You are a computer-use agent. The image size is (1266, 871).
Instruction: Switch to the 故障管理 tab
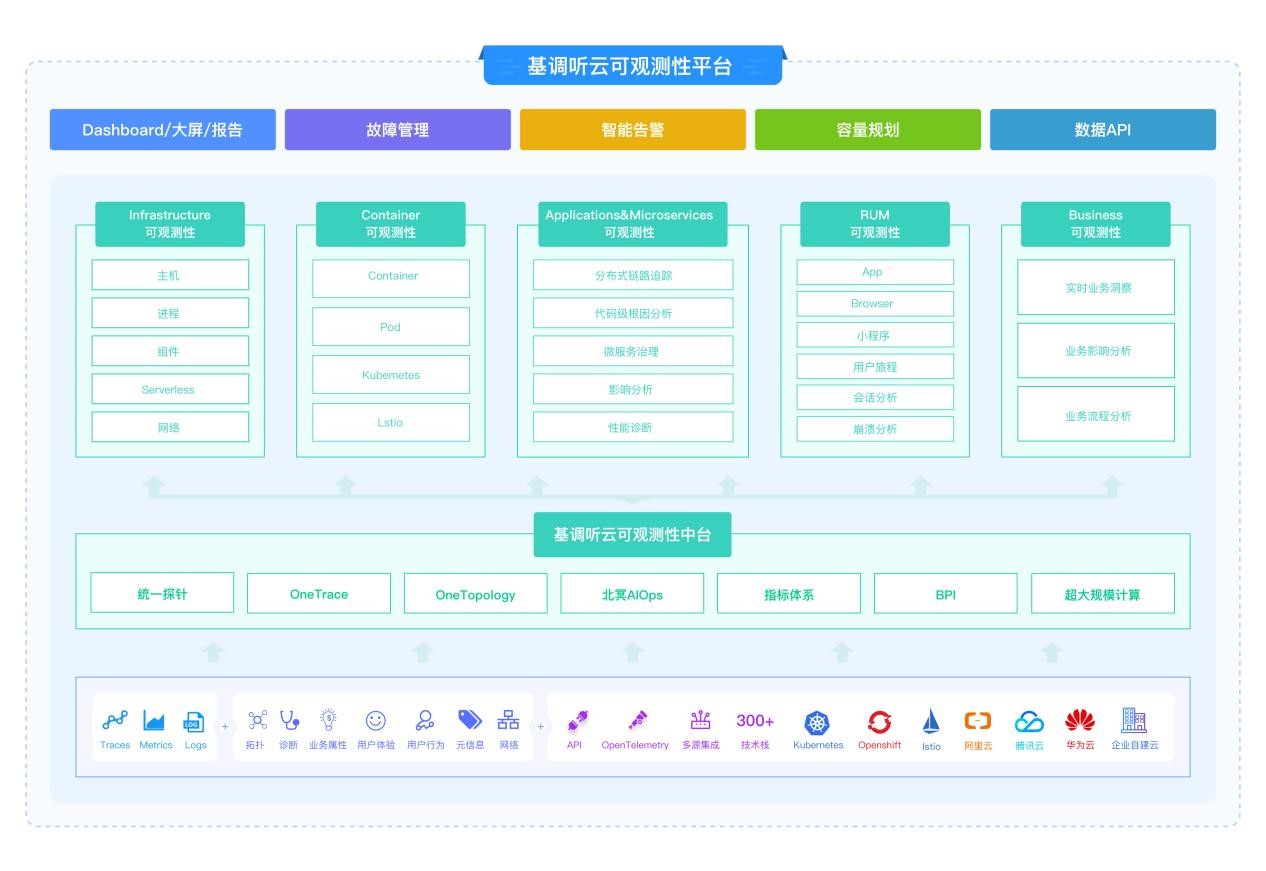pyautogui.click(x=397, y=130)
